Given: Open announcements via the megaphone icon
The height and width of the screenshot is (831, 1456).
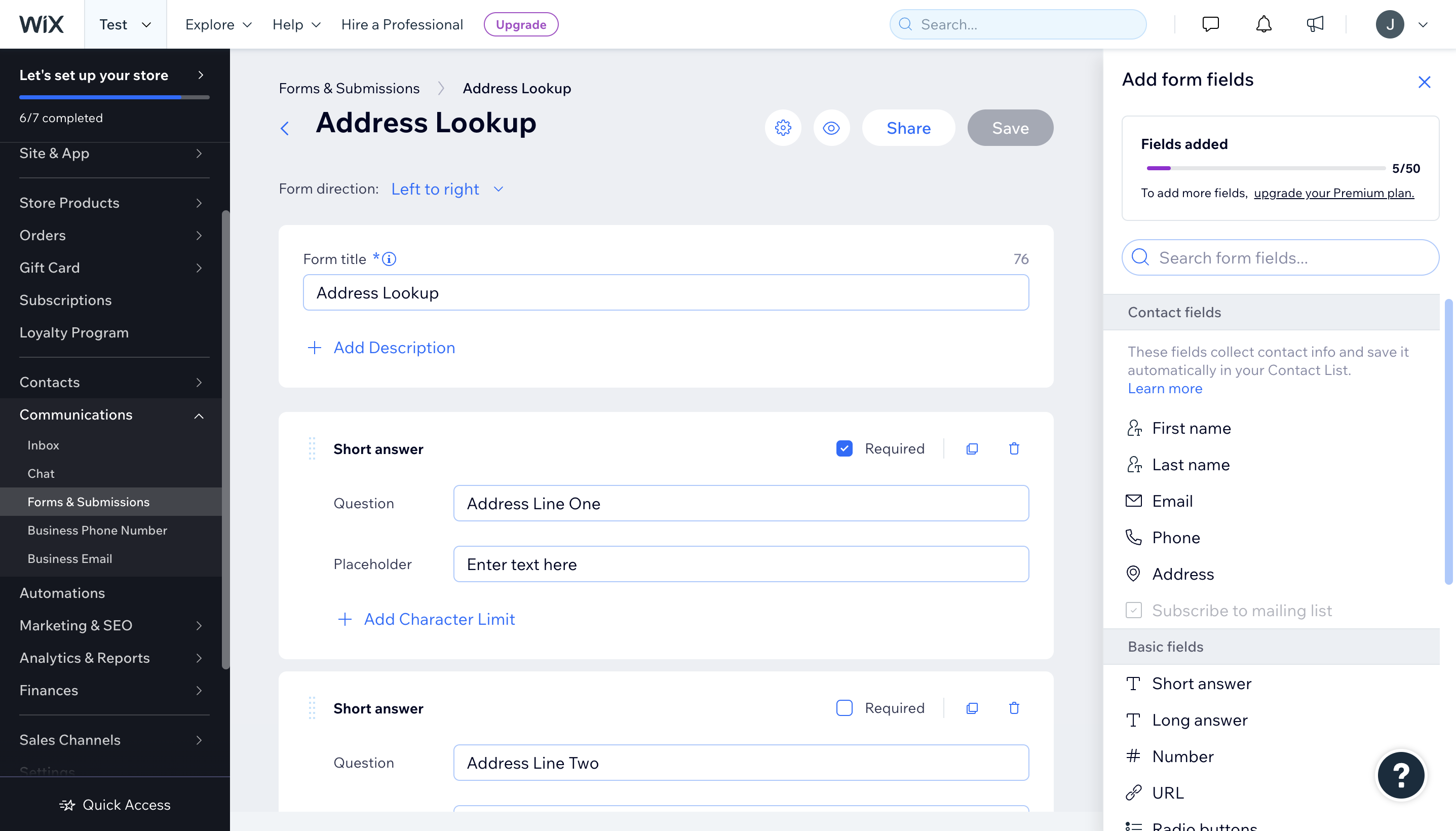Looking at the screenshot, I should tap(1315, 24).
